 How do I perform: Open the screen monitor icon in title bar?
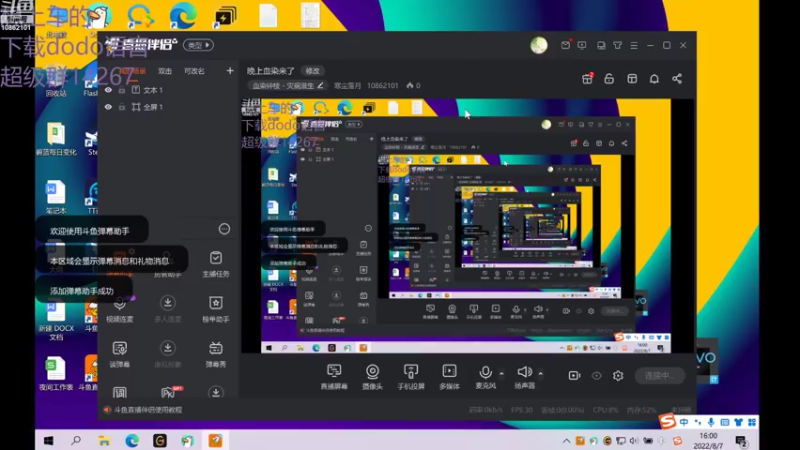point(582,45)
